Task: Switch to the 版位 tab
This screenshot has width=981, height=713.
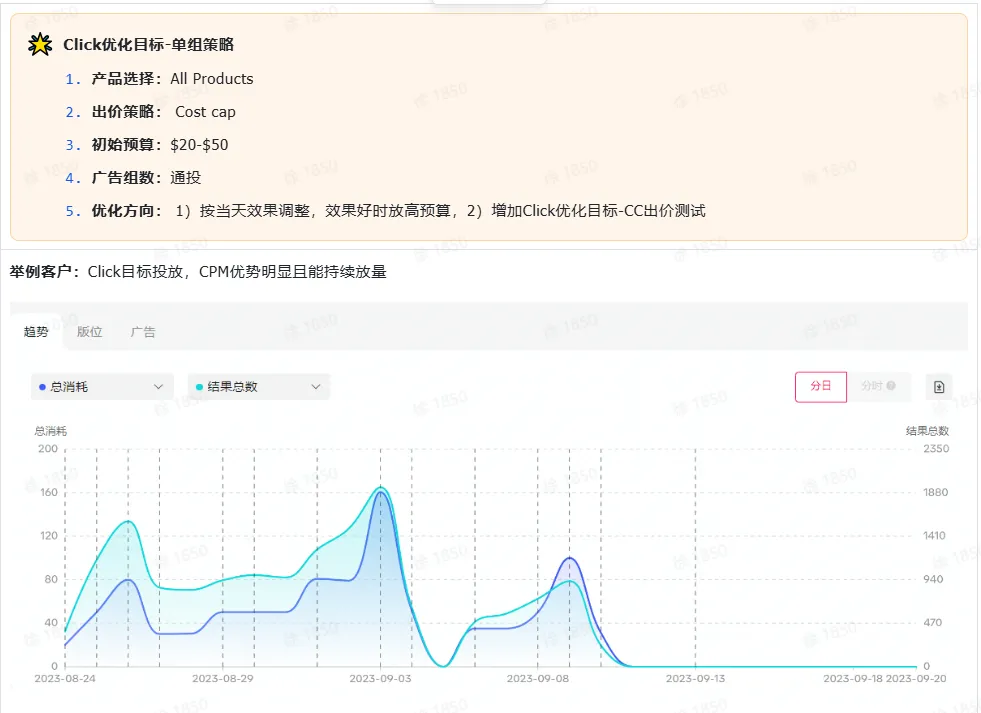Action: (x=89, y=331)
